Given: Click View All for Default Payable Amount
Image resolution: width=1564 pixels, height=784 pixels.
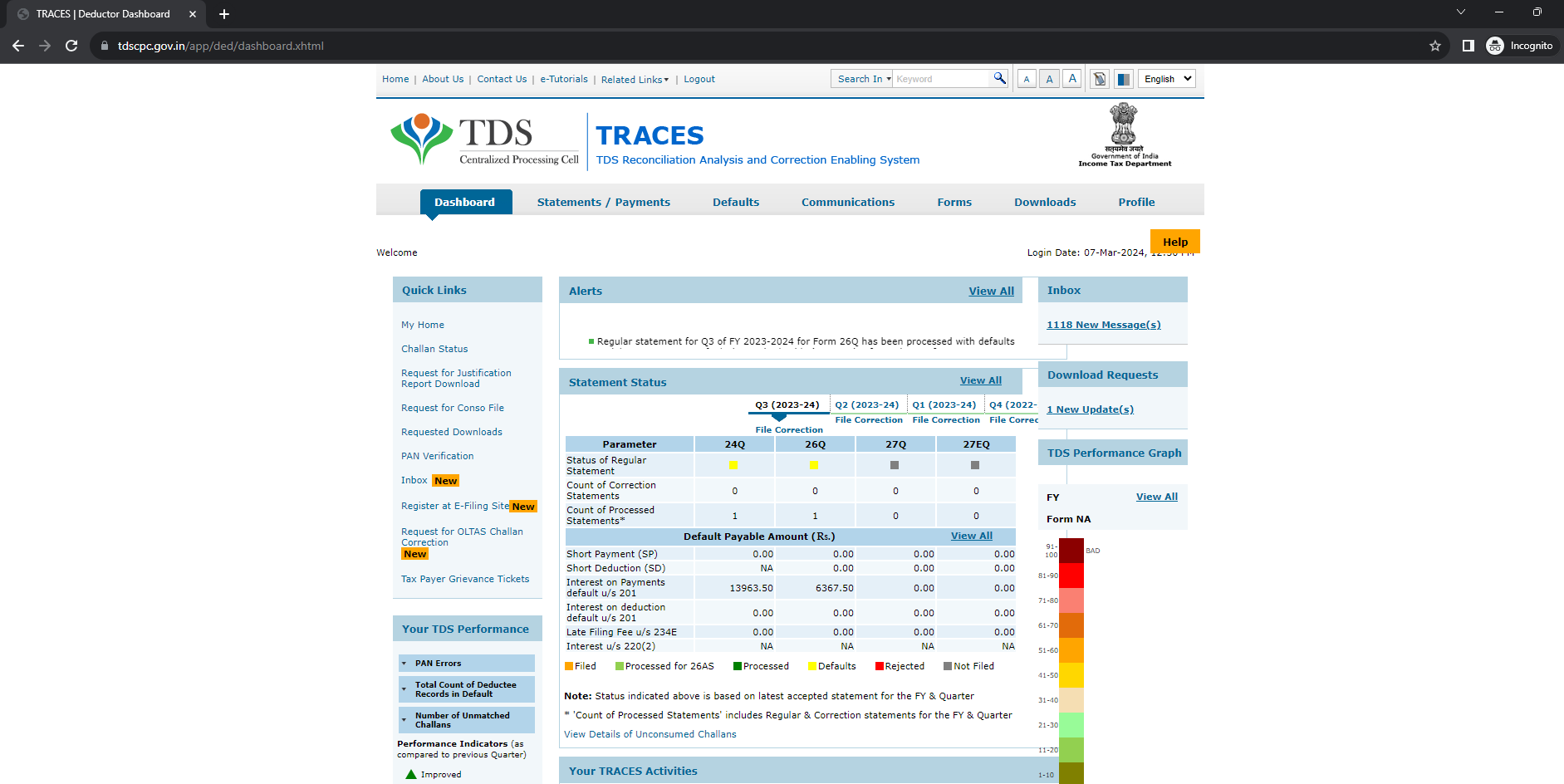Looking at the screenshot, I should click(972, 536).
